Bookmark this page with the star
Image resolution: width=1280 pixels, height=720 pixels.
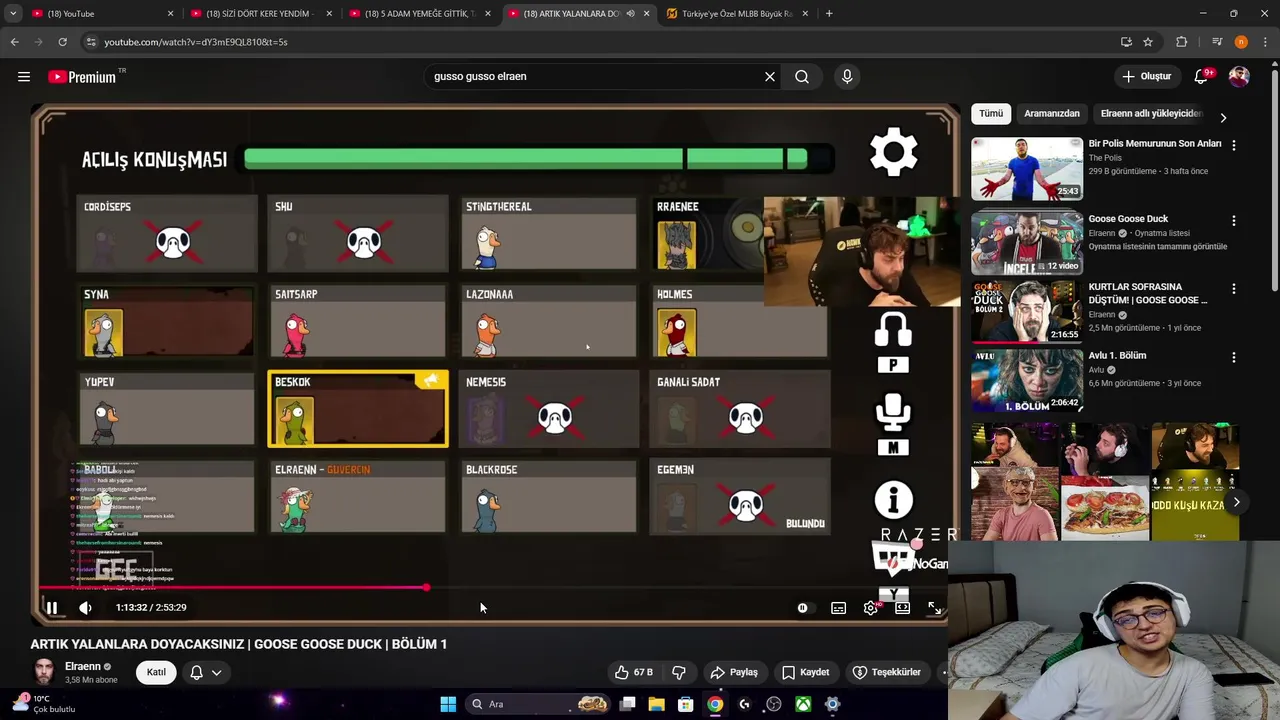pos(1148,42)
